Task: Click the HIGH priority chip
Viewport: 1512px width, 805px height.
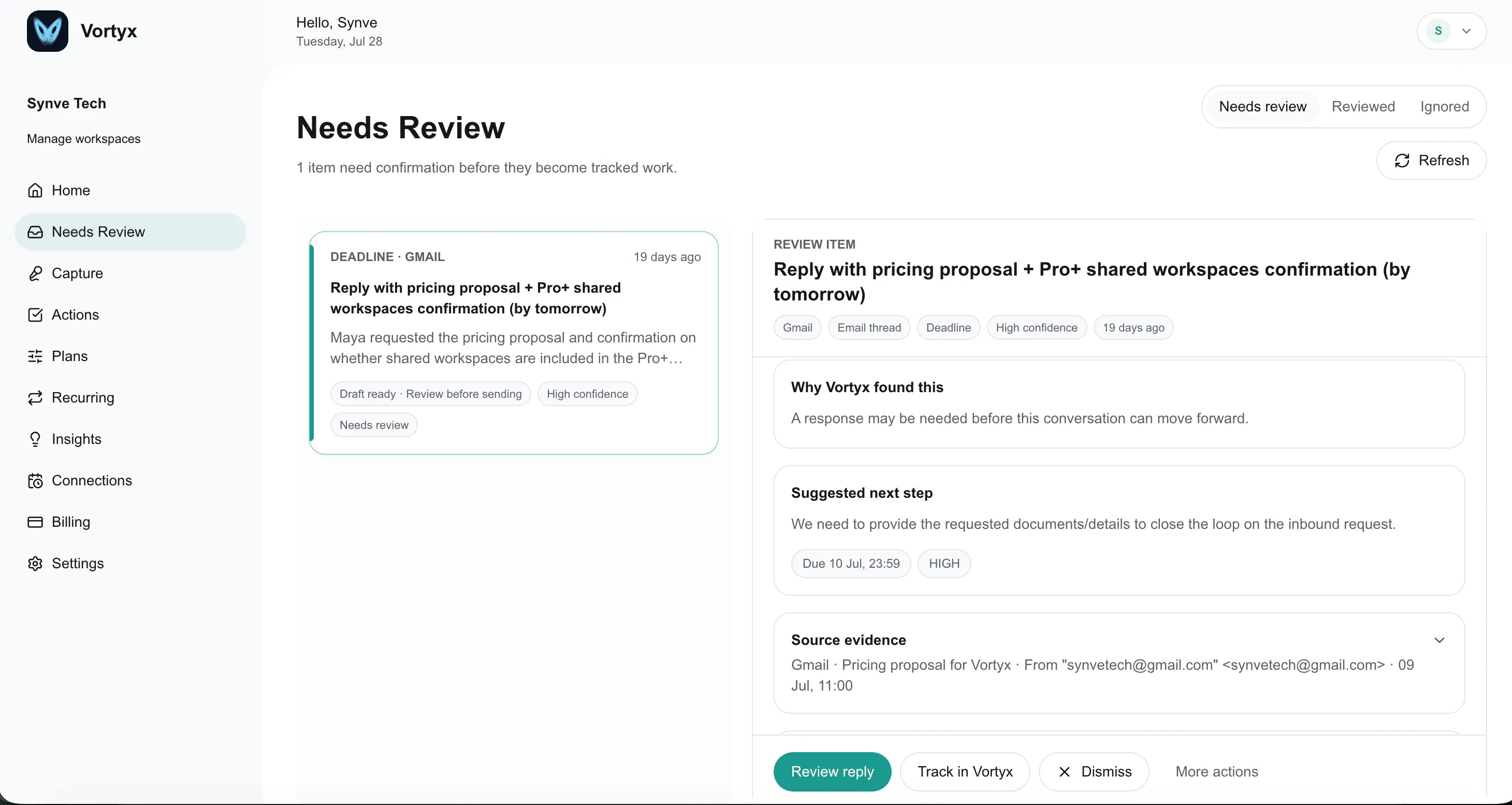Action: click(x=944, y=564)
